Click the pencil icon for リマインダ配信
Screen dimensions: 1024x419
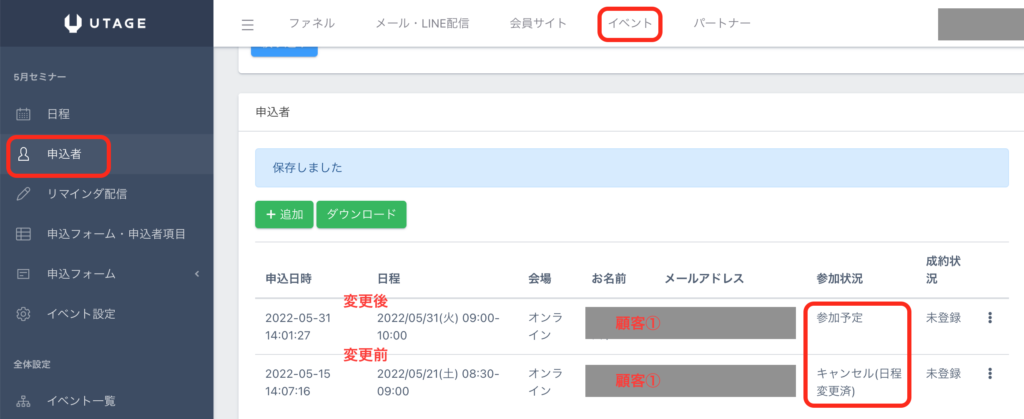tap(24, 194)
